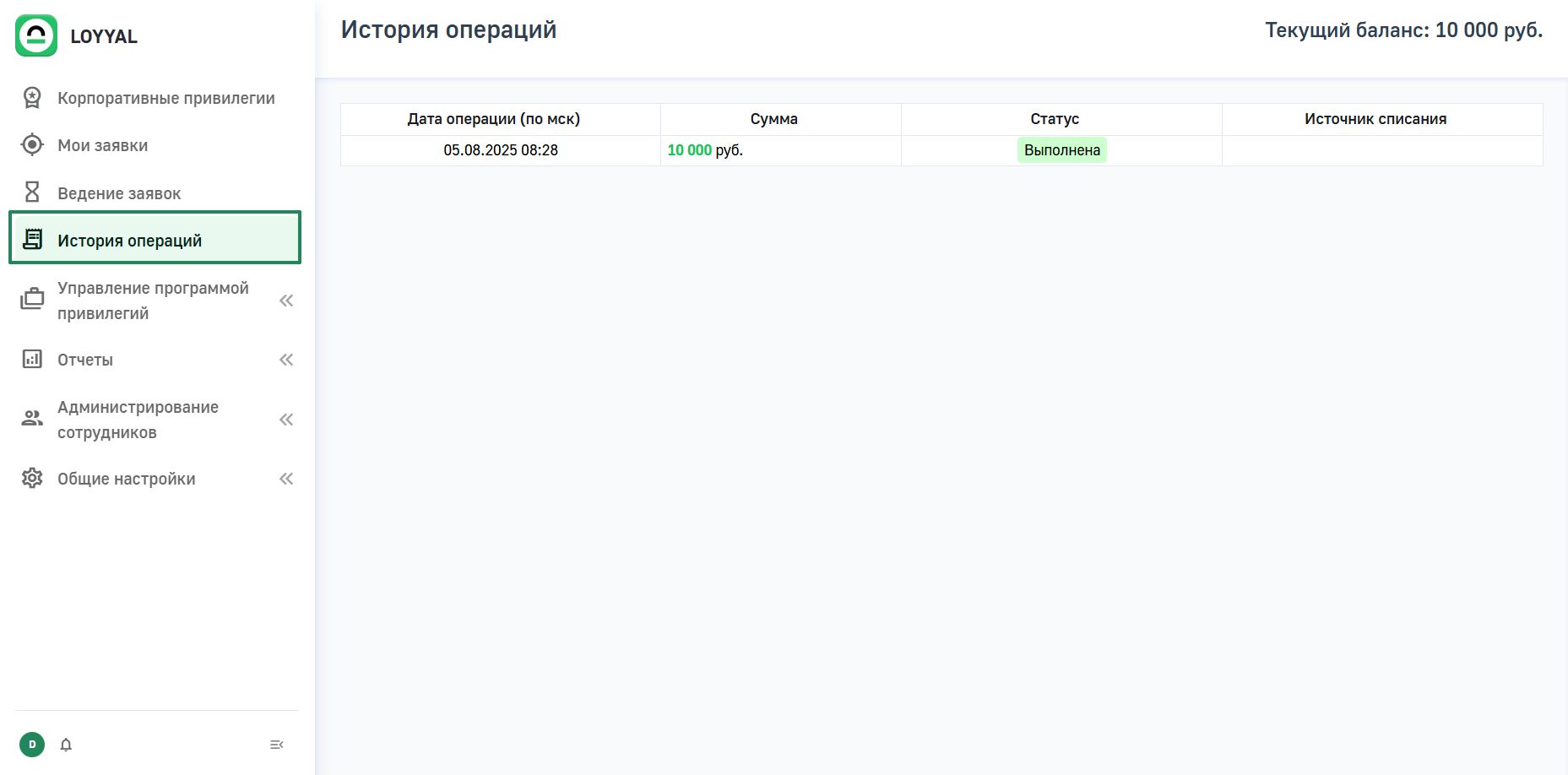1568x775 pixels.
Task: Click the Выполнена status badge
Action: pyautogui.click(x=1061, y=150)
